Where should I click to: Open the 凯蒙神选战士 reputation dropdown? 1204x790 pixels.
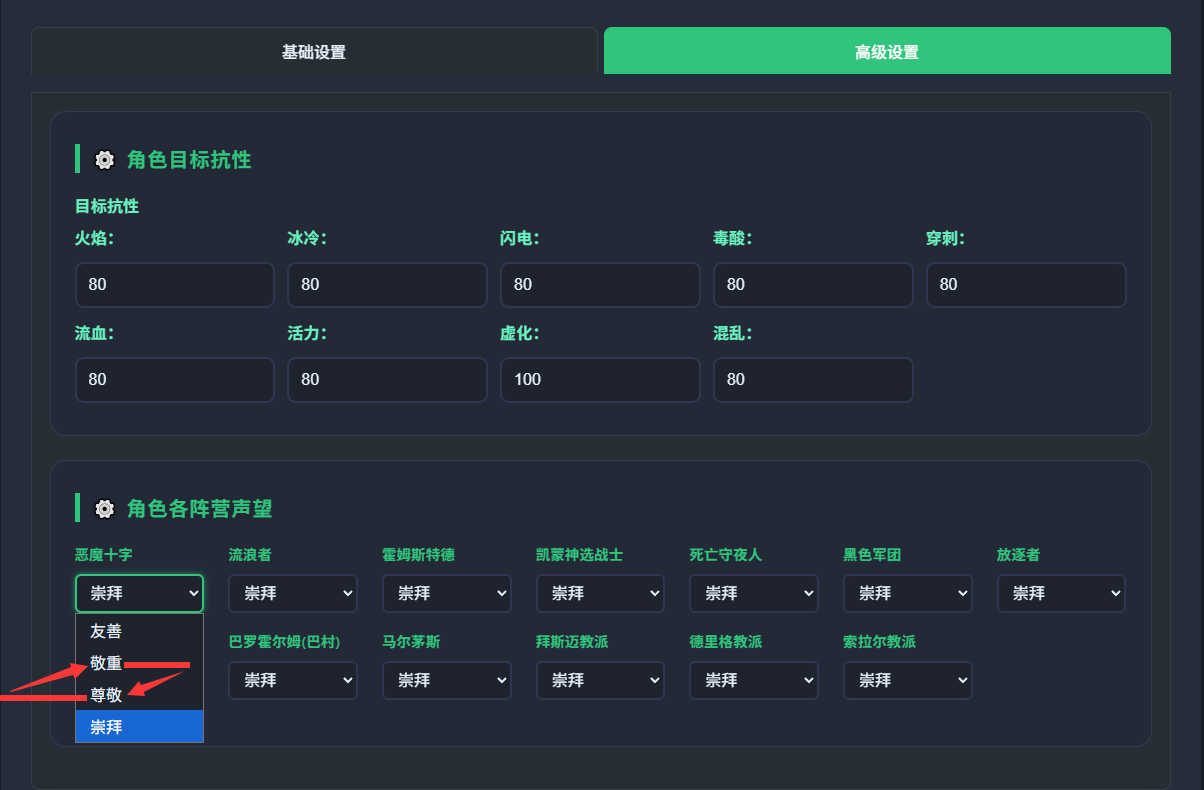(x=600, y=593)
